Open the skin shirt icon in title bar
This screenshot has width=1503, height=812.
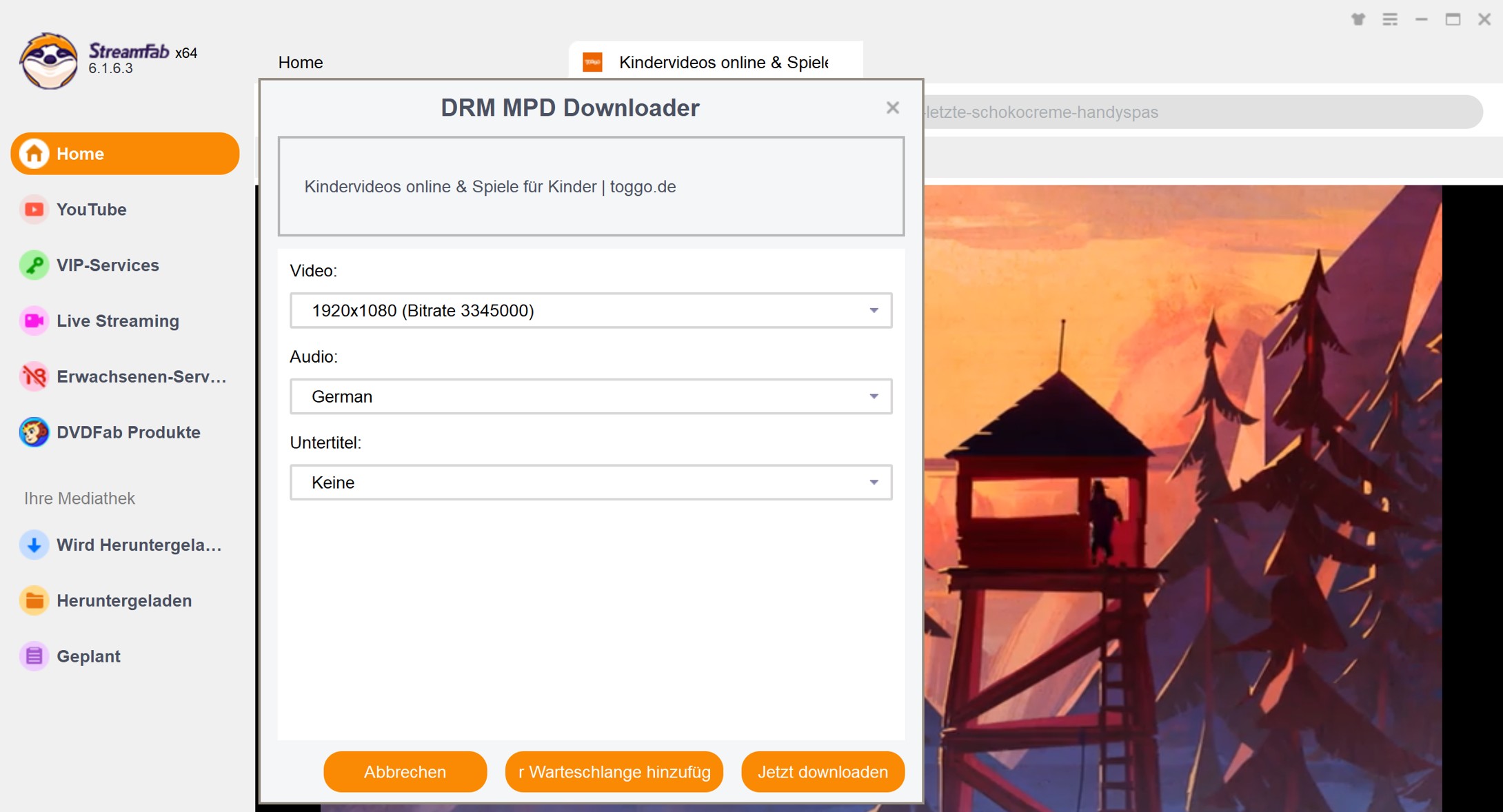click(x=1358, y=19)
